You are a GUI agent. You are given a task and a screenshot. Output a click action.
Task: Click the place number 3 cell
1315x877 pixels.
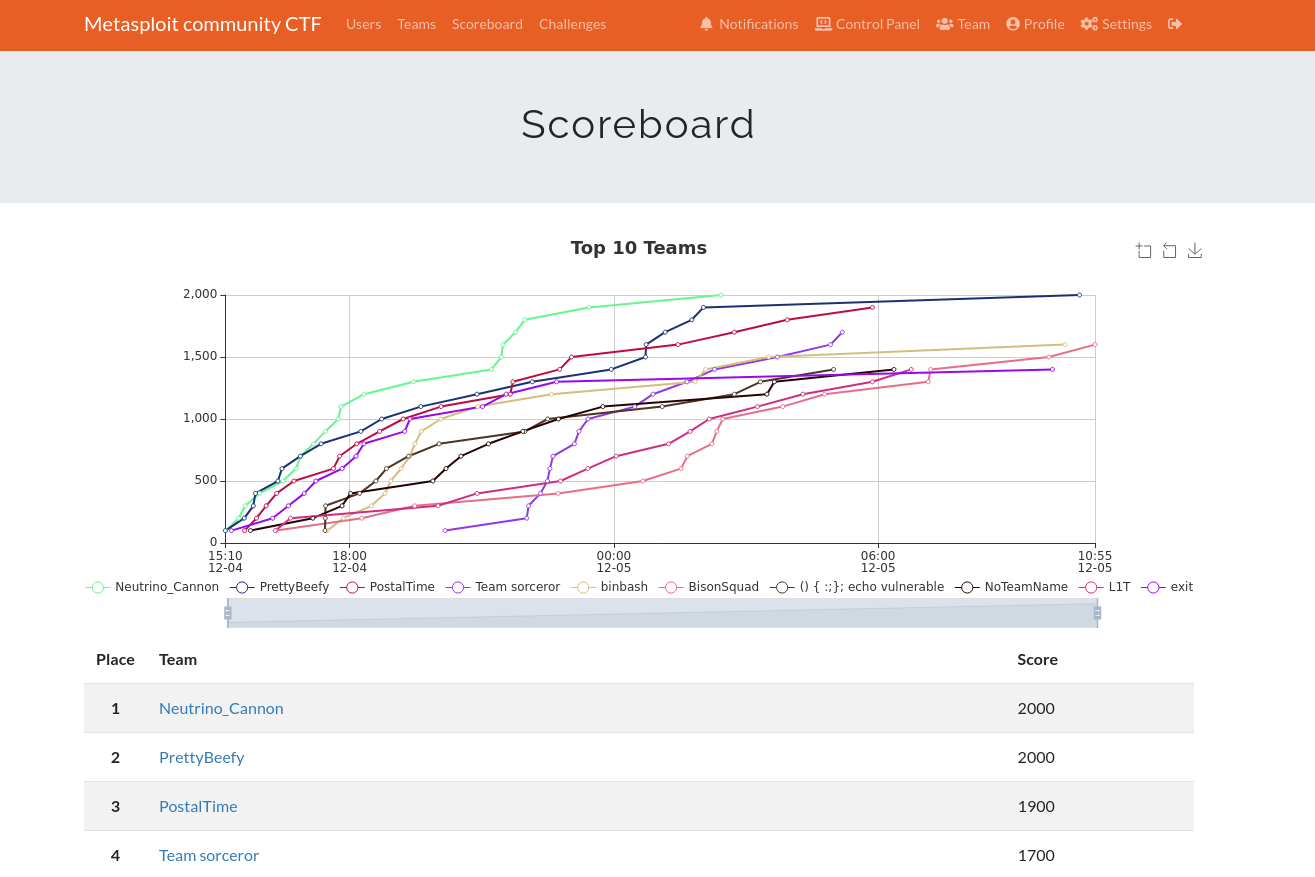coord(115,806)
